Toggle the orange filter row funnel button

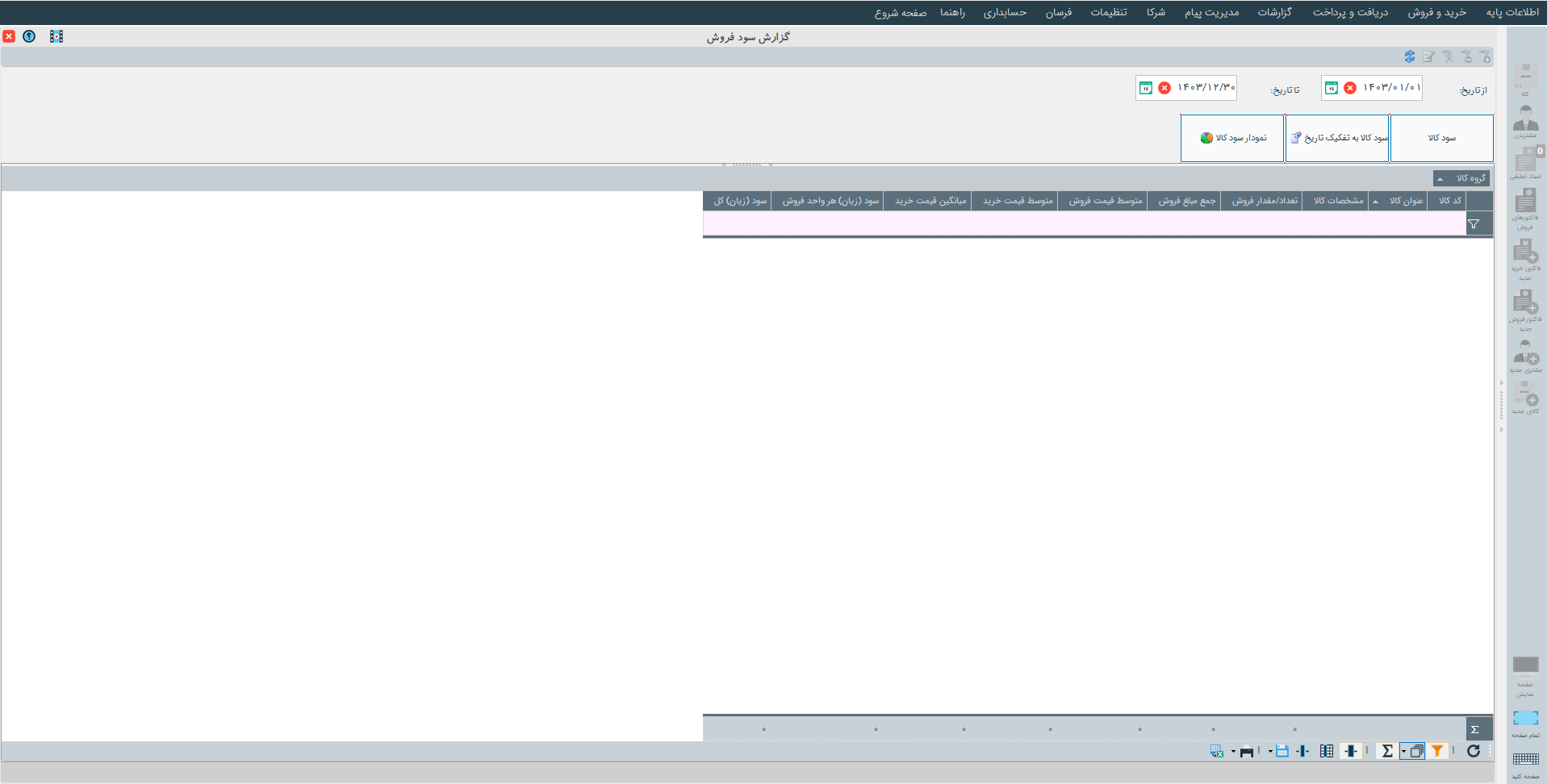1438,751
